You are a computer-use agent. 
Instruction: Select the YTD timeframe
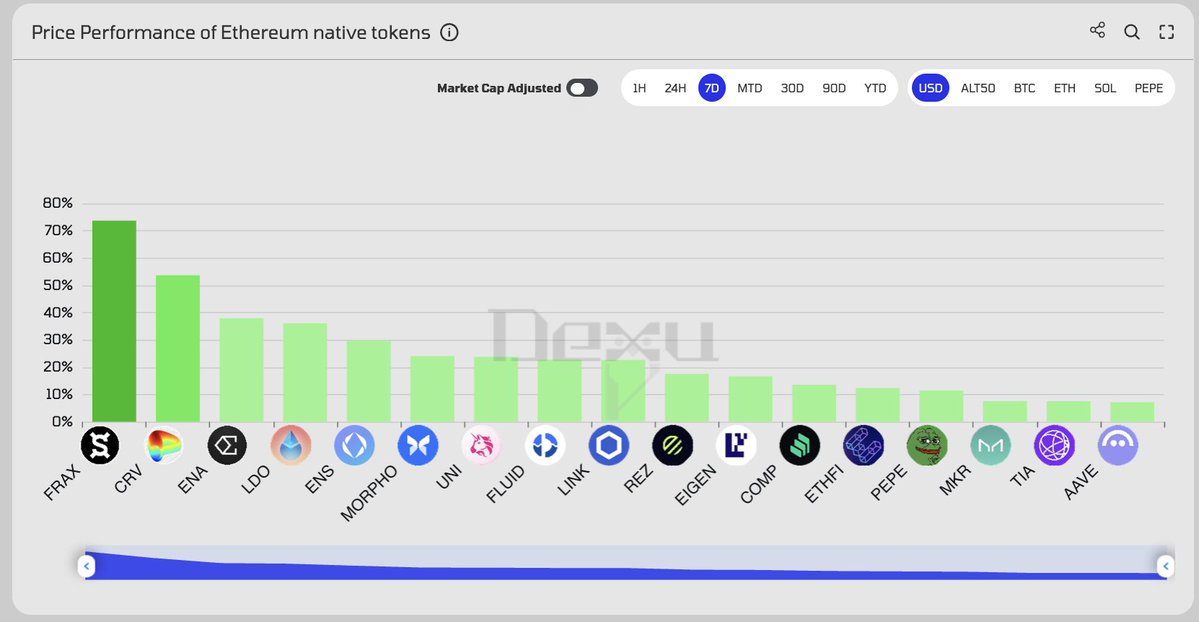click(875, 88)
